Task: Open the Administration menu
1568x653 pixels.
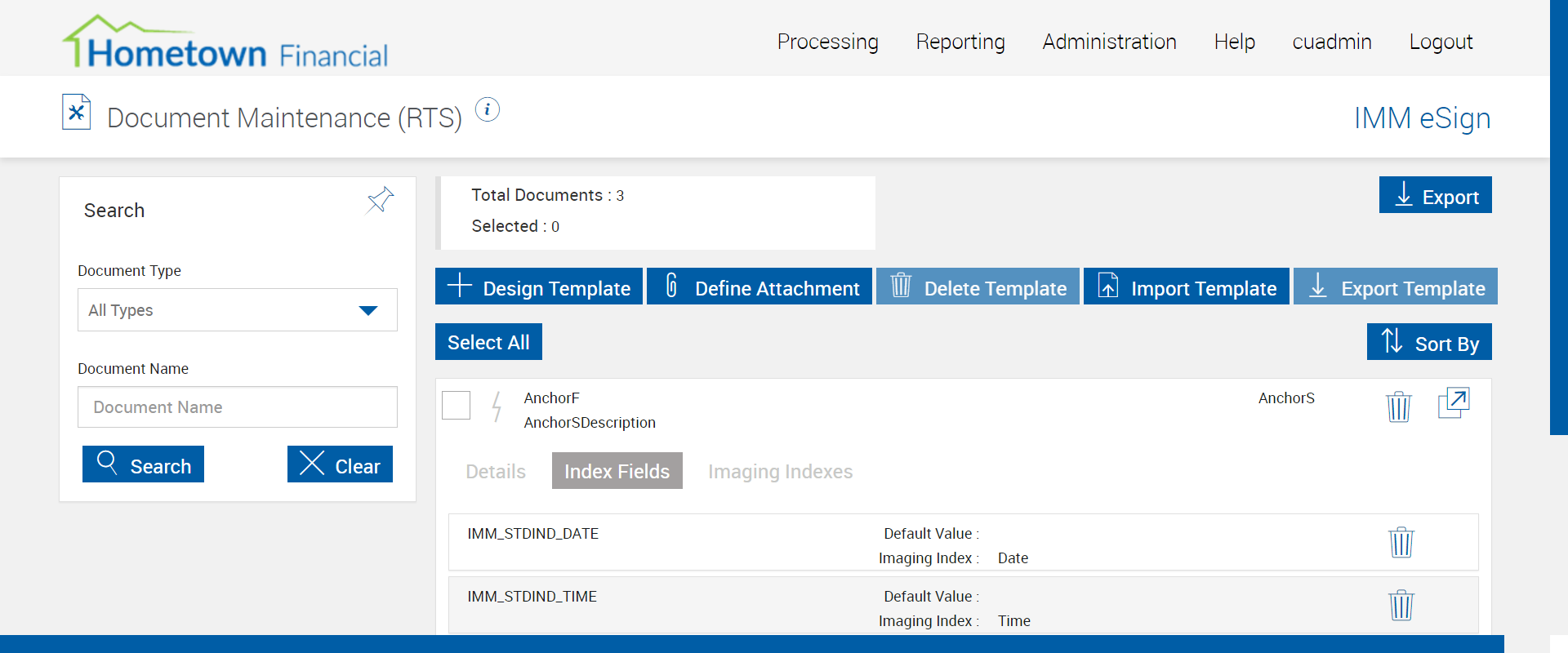Action: click(1109, 42)
